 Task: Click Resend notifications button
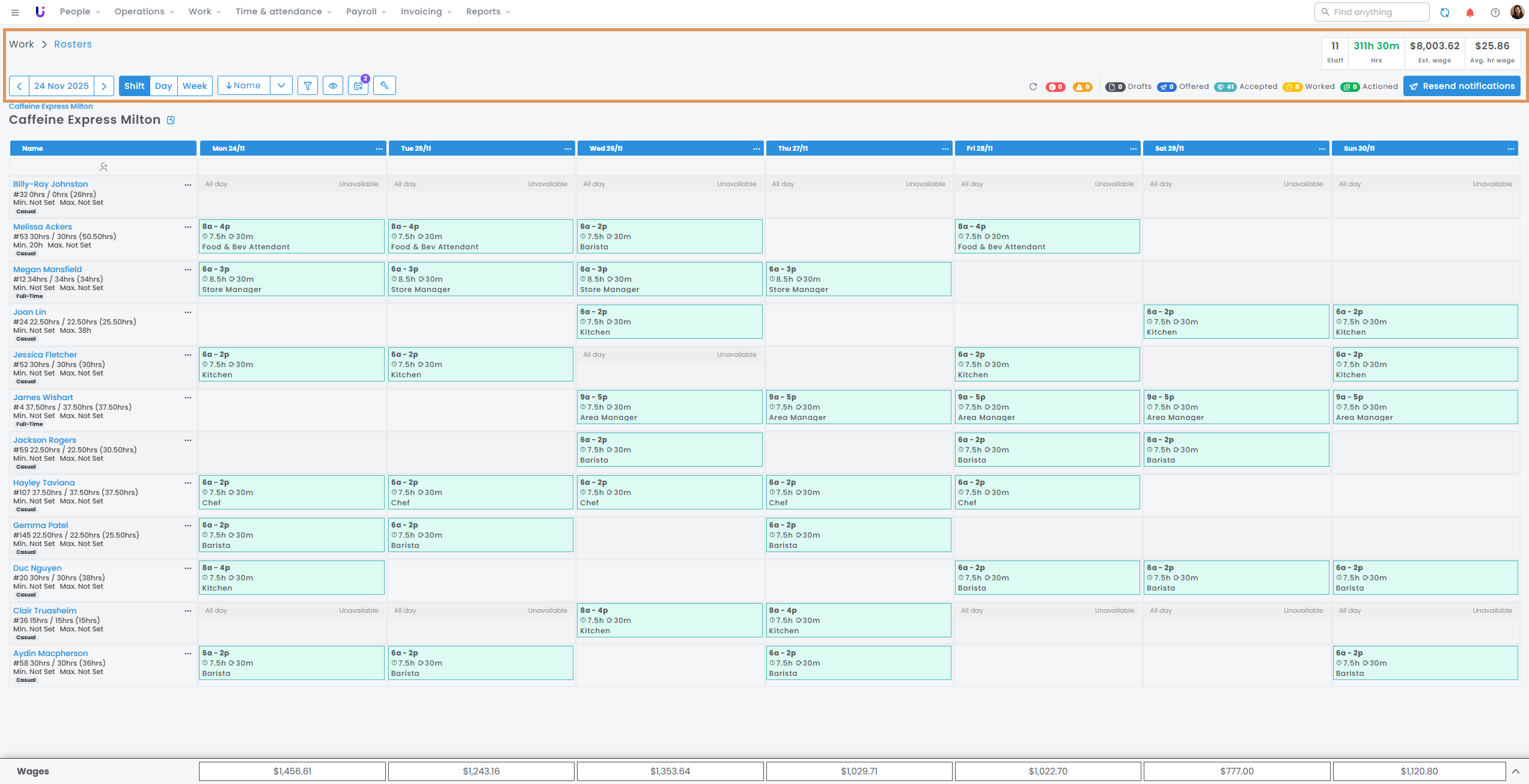pos(1461,86)
